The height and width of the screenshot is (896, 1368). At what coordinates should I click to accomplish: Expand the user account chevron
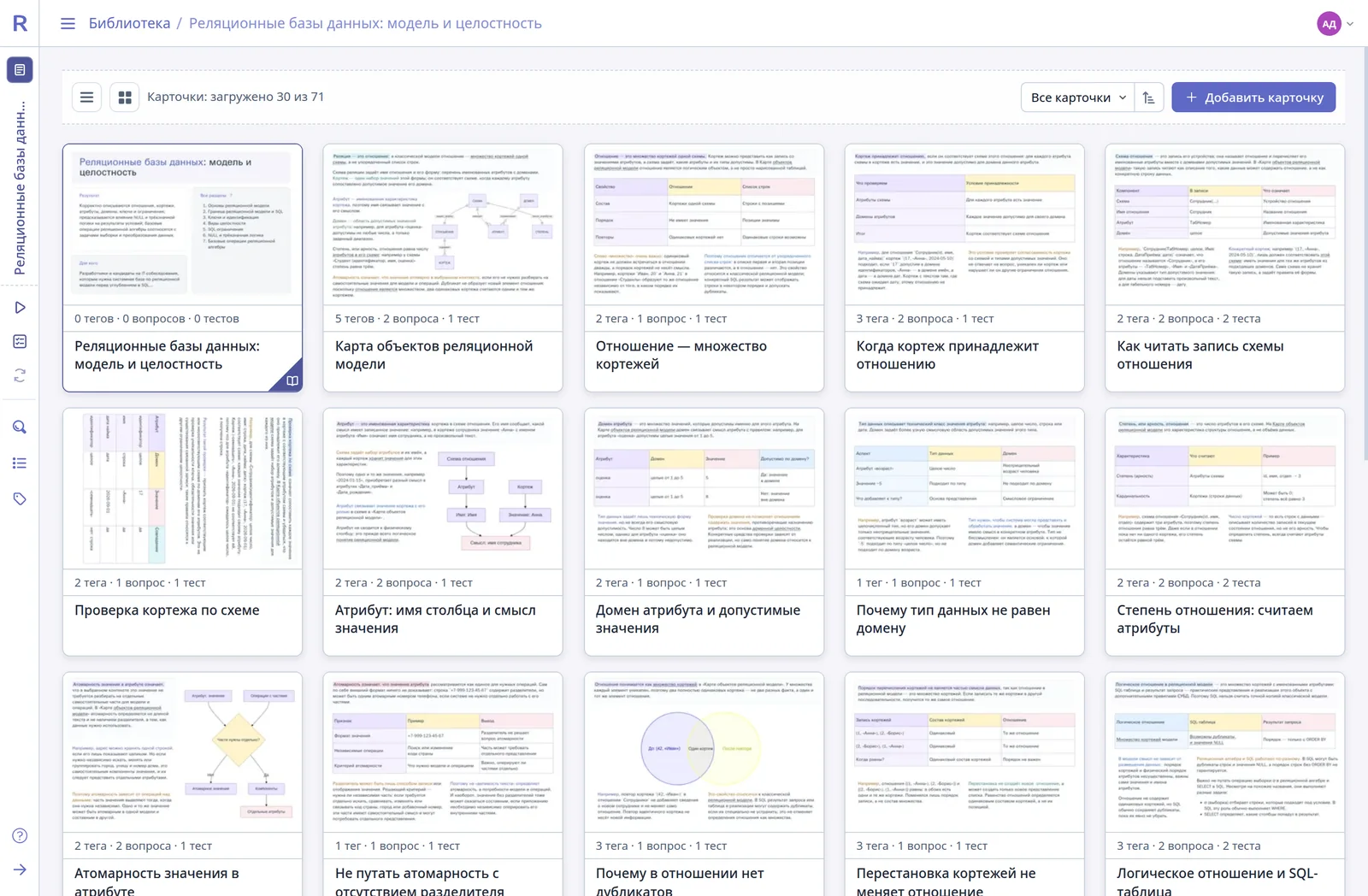point(1351,24)
